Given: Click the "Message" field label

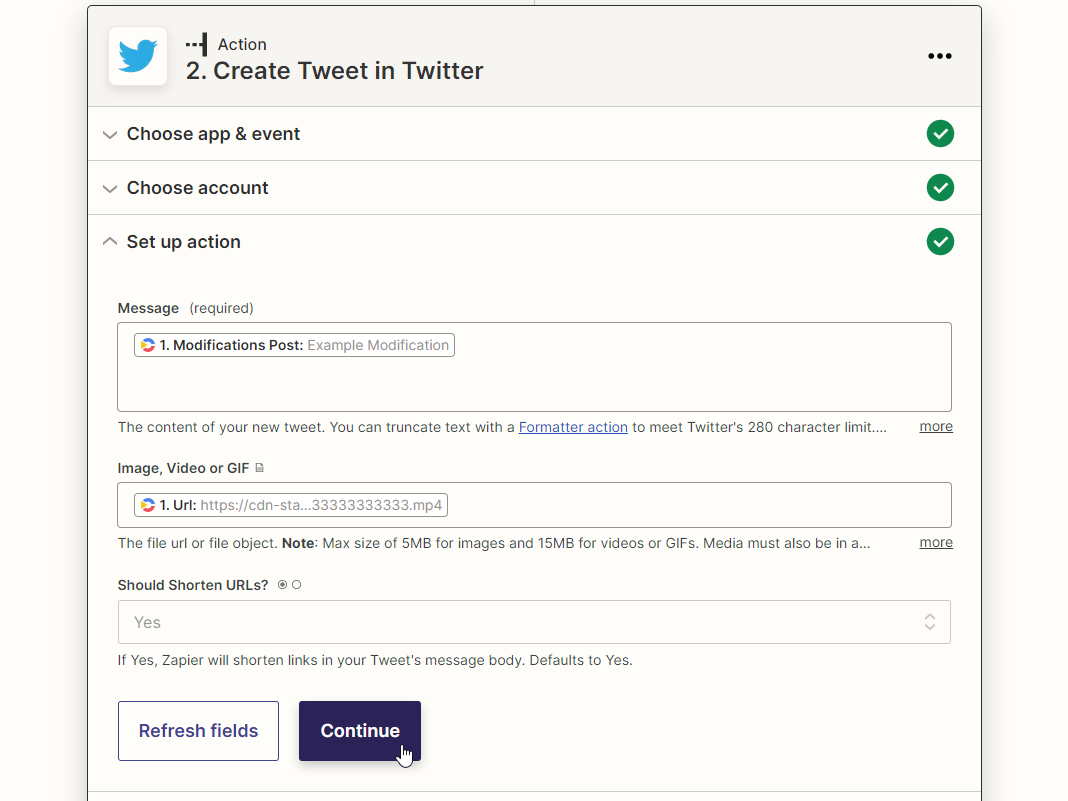Looking at the screenshot, I should [148, 309].
